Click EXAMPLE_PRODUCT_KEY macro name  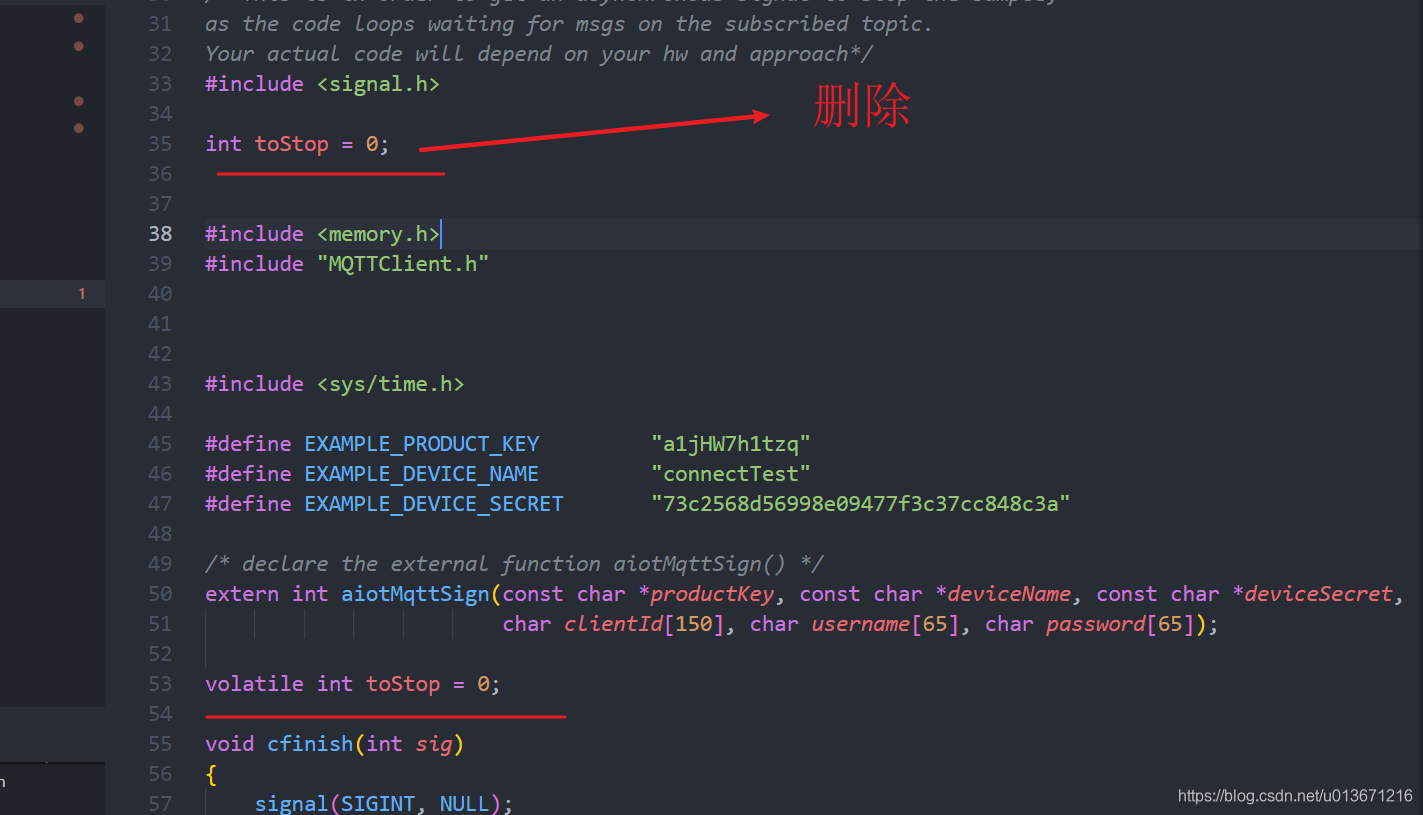[422, 444]
